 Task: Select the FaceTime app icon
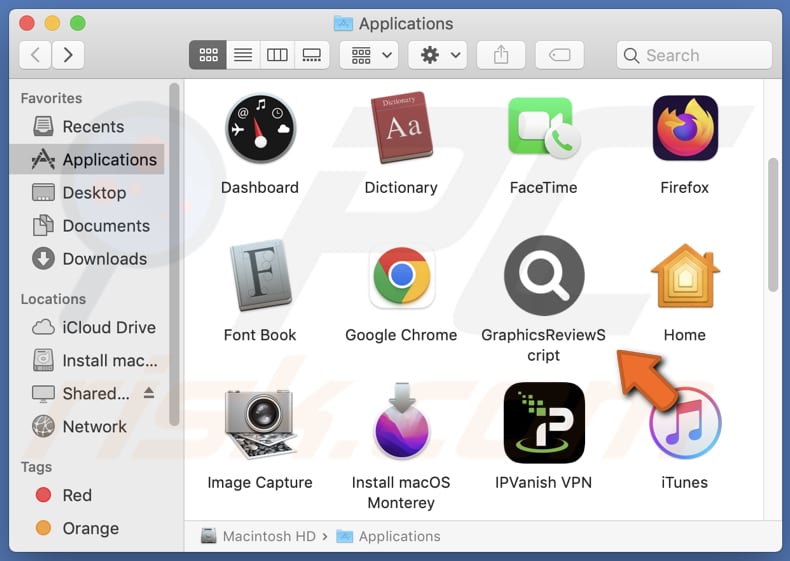pyautogui.click(x=543, y=128)
